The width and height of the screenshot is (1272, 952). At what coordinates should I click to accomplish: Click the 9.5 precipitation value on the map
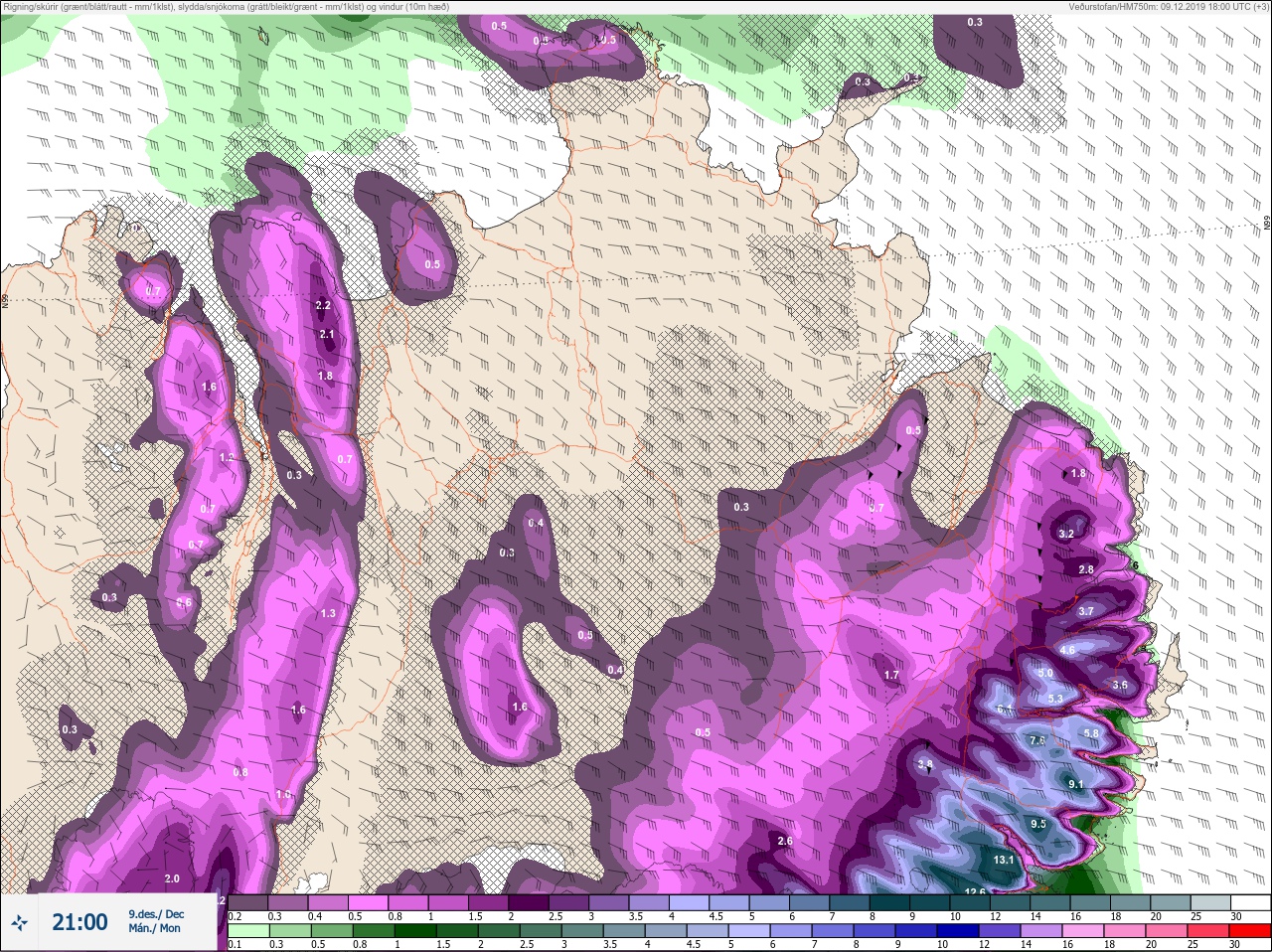[1038, 824]
